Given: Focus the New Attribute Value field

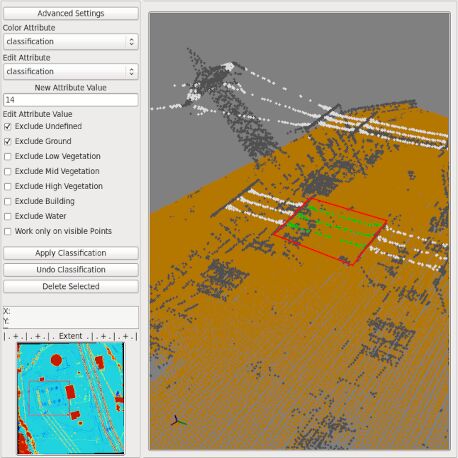Looking at the screenshot, I should coord(71,100).
